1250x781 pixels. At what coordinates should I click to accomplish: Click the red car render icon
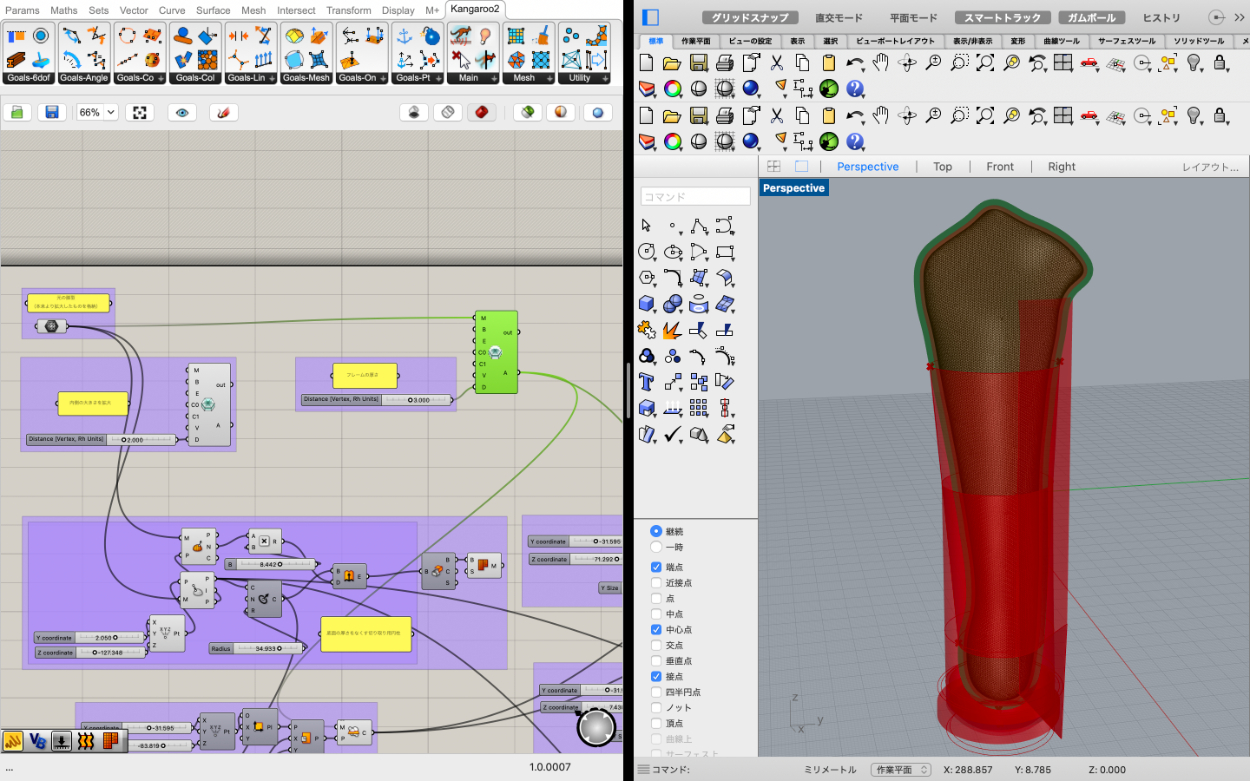point(1089,62)
